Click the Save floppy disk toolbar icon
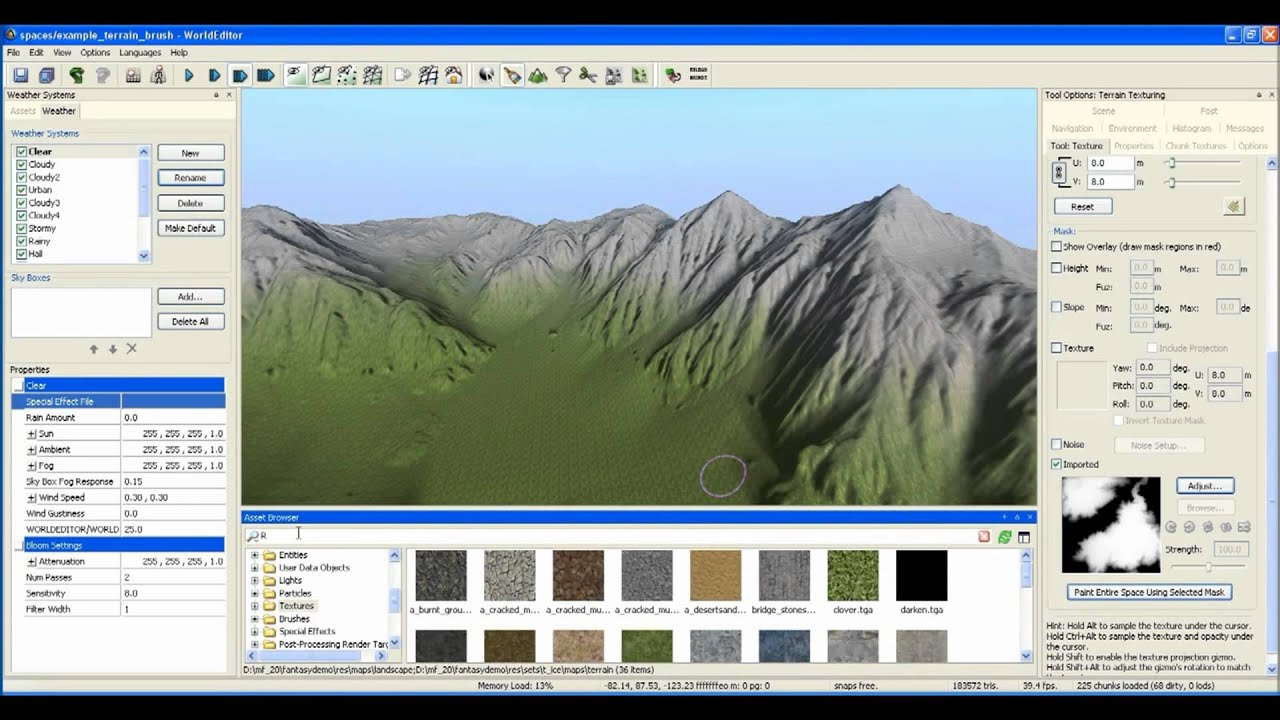 coord(20,75)
